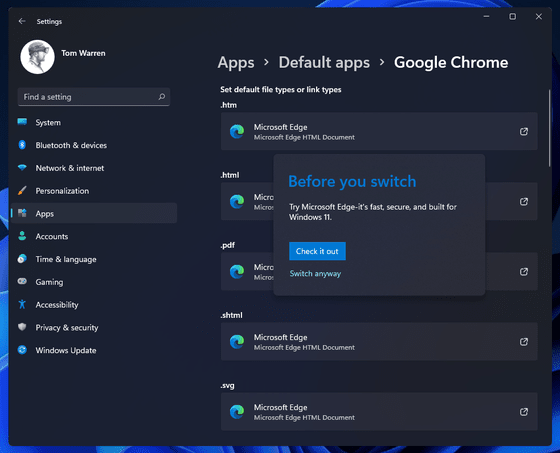The image size is (560, 453).
Task: Click the Edge logo in .svg row
Action: 237,412
